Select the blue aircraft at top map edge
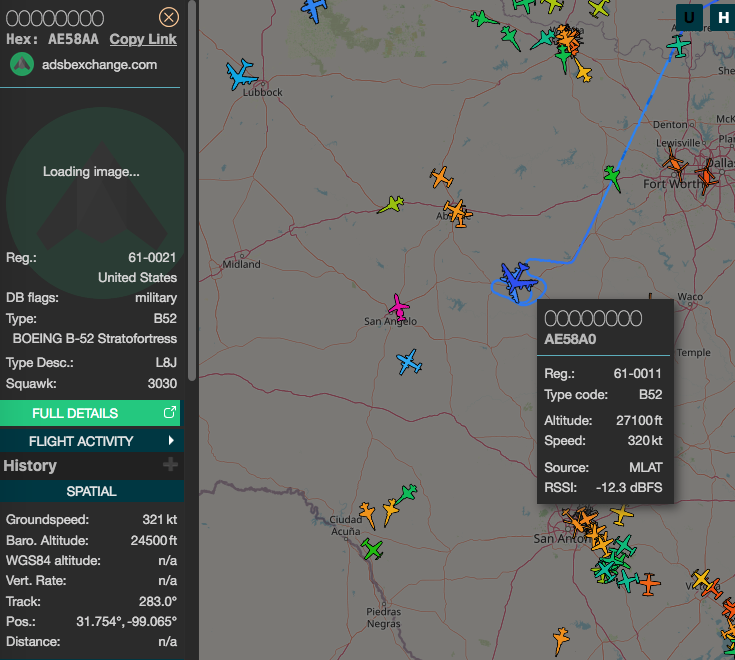Screen dimensions: 735x660 coord(315,9)
